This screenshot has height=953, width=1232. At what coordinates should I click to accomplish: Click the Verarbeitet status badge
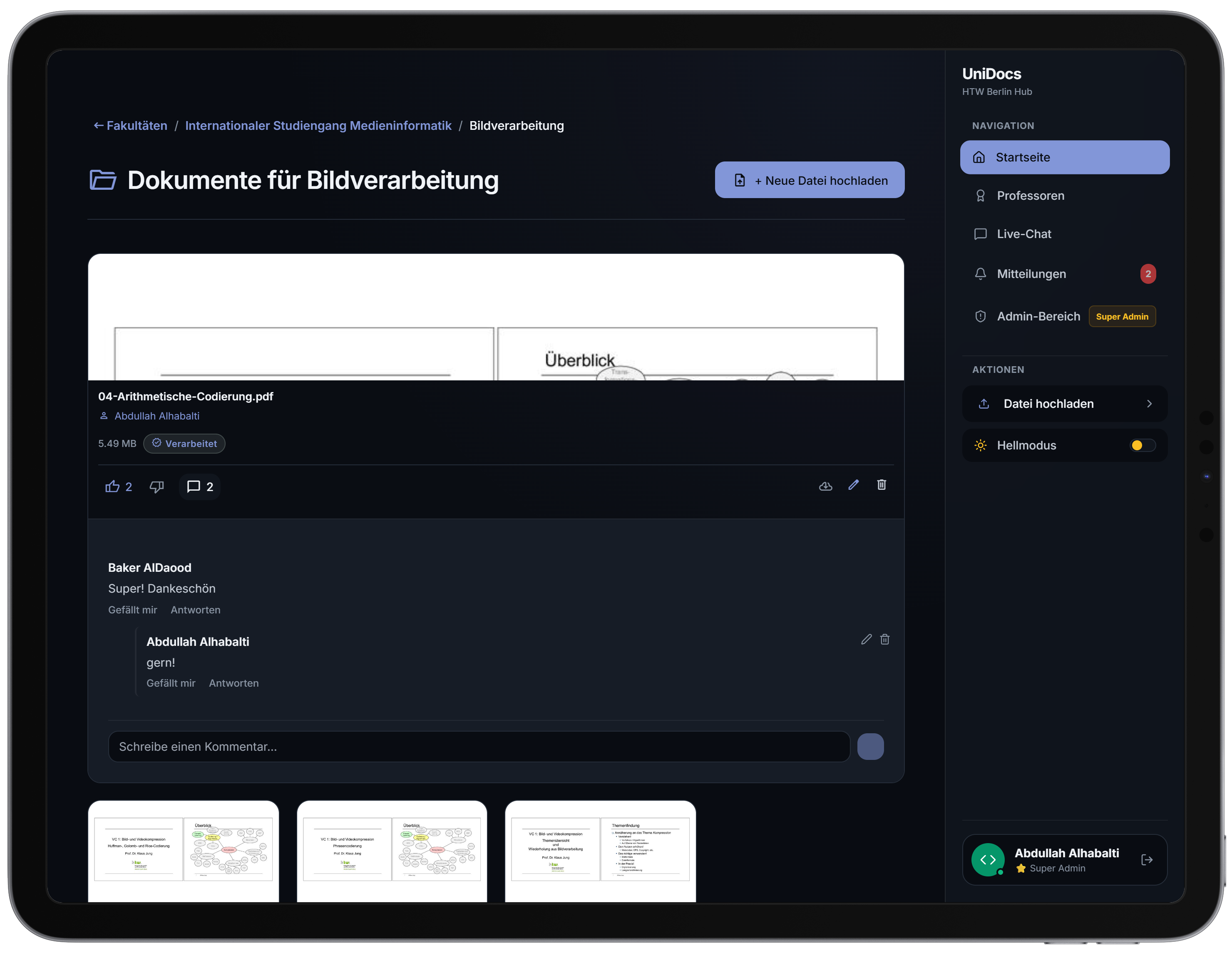point(184,444)
